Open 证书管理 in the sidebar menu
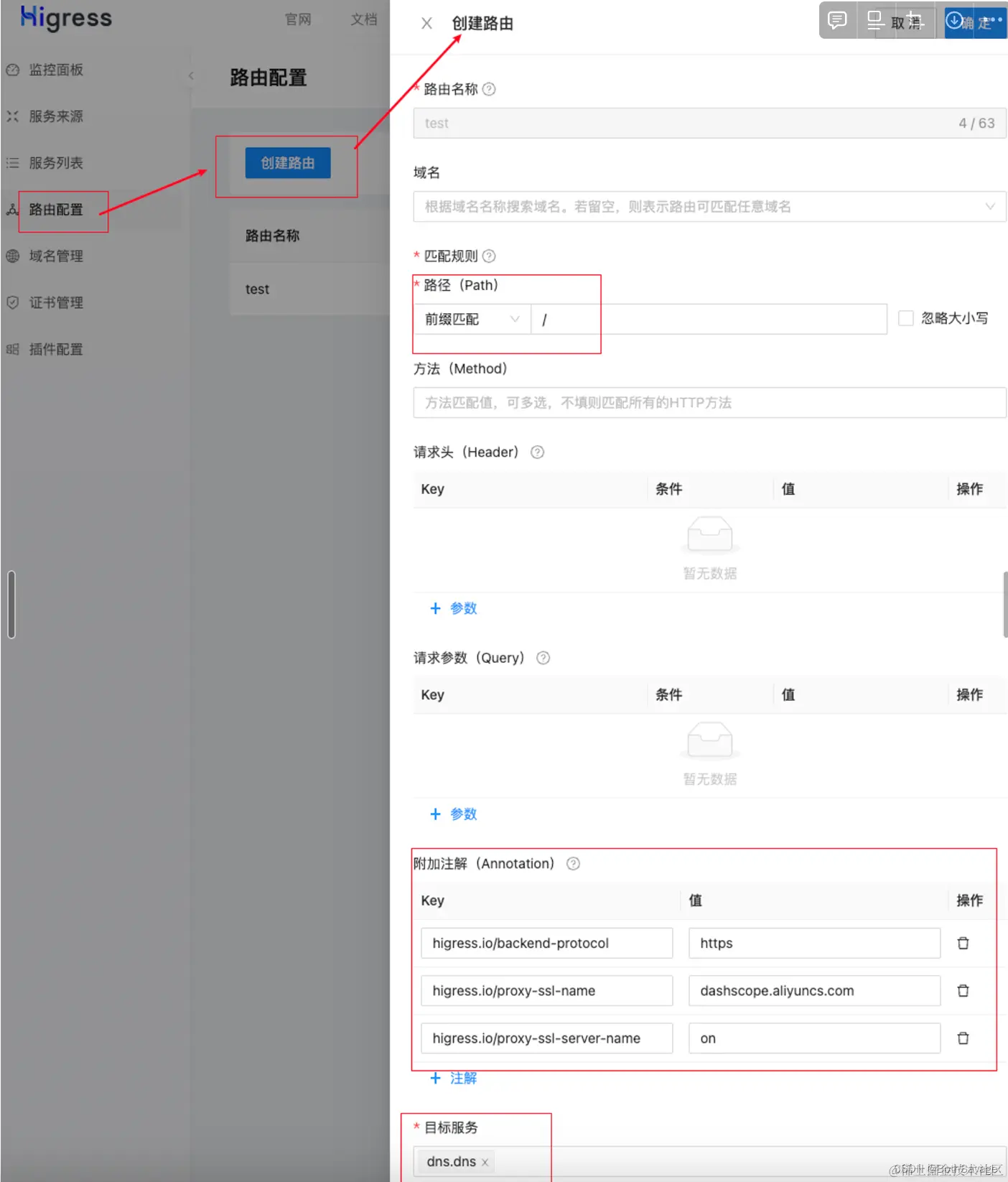 pyautogui.click(x=56, y=302)
